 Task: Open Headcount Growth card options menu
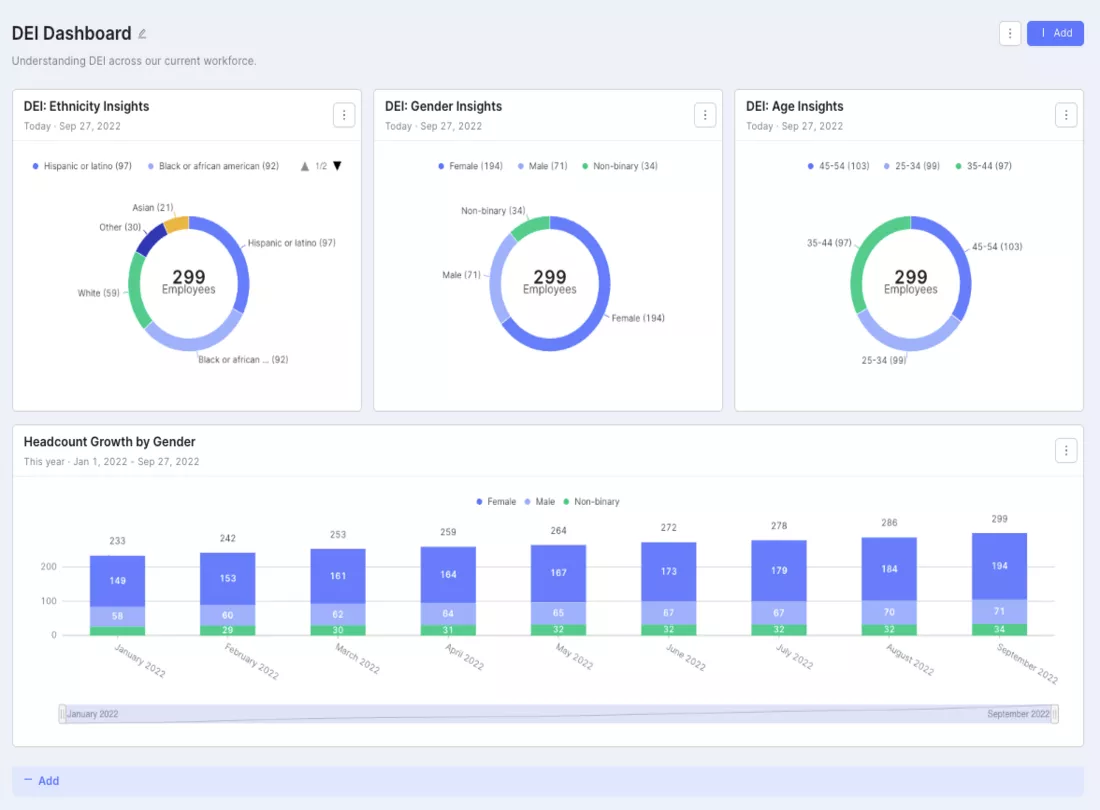[x=1066, y=450]
